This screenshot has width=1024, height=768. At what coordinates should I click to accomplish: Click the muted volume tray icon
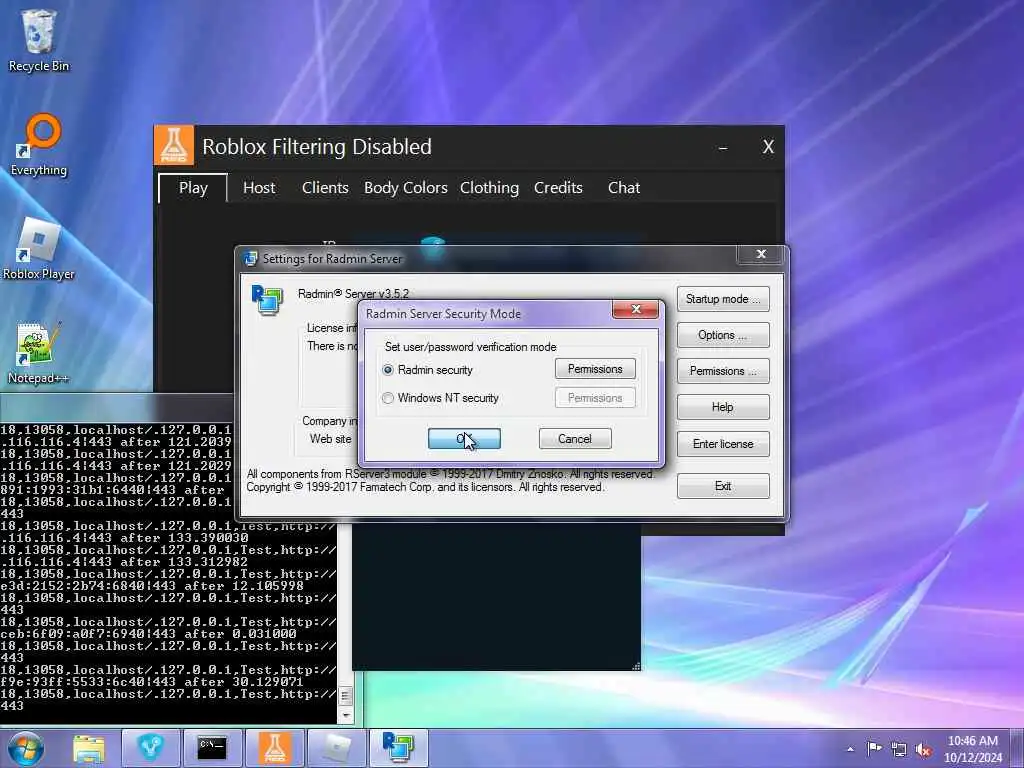click(x=923, y=749)
